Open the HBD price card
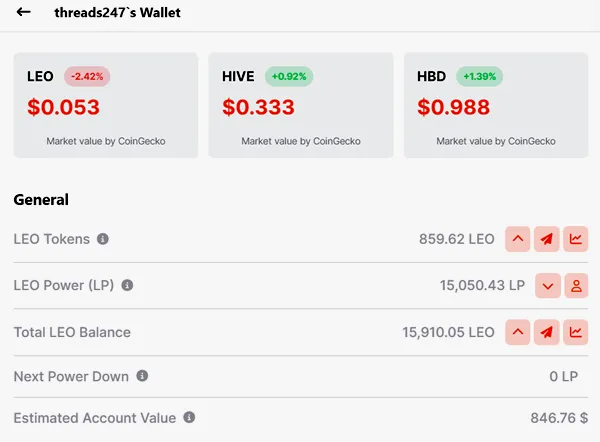Viewport: 600px width, 442px height. 496,105
